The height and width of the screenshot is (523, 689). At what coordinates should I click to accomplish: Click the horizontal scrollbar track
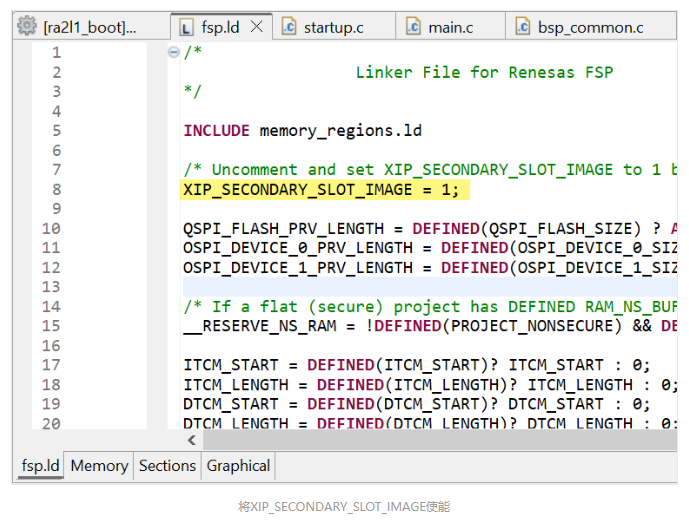439,440
